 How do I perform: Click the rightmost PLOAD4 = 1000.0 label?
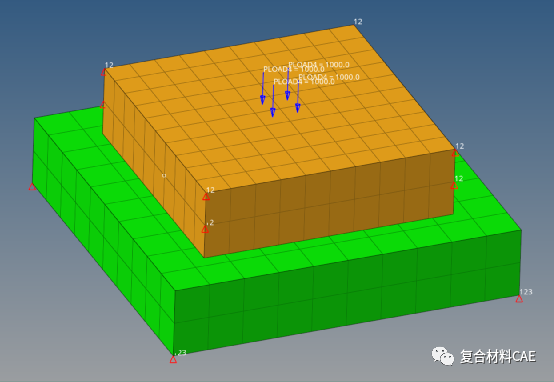click(329, 77)
